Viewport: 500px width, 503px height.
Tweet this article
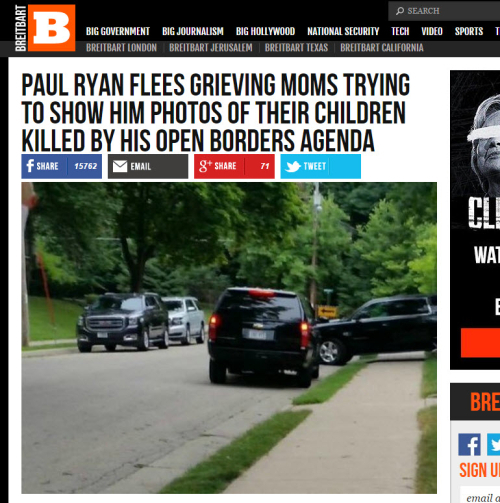click(321, 166)
